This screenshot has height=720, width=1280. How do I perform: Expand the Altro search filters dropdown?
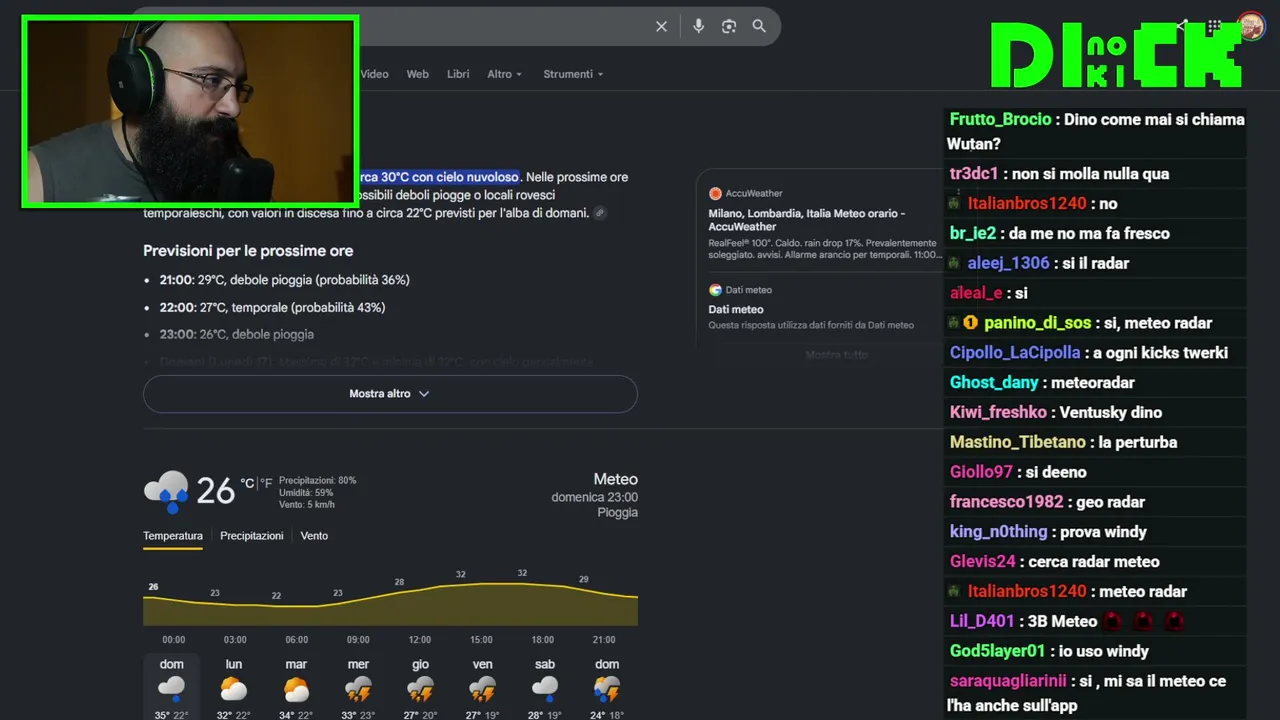(x=505, y=74)
